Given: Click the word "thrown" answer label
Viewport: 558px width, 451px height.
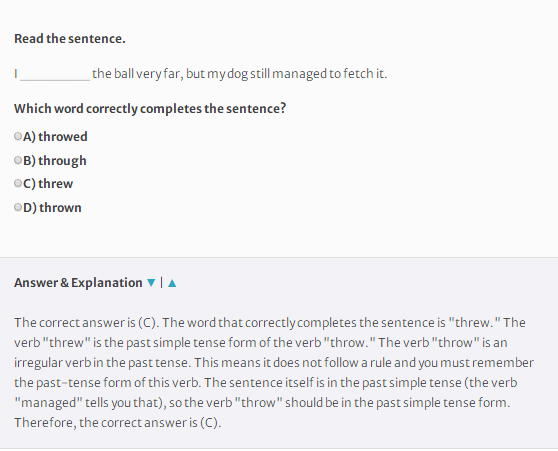Looking at the screenshot, I should point(60,208).
